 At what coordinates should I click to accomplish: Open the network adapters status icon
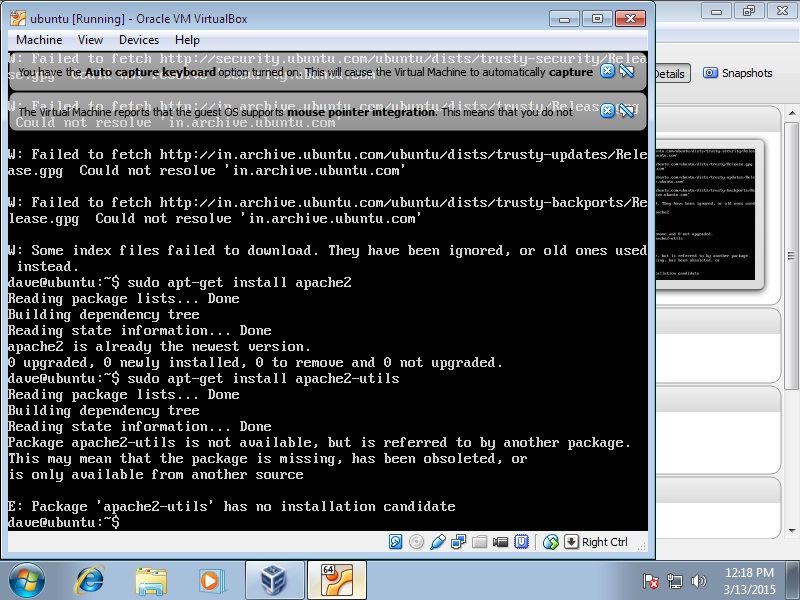(460, 541)
